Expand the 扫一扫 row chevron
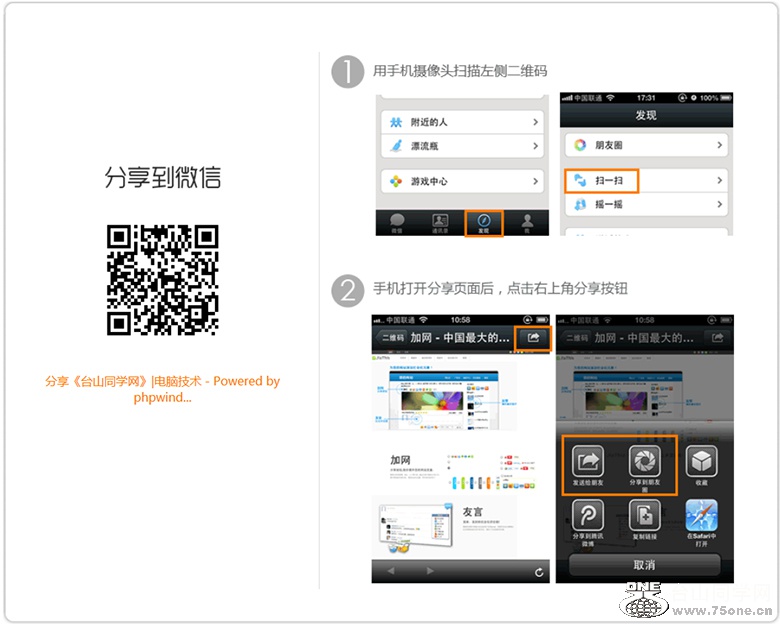780x624 pixels. pos(719,180)
